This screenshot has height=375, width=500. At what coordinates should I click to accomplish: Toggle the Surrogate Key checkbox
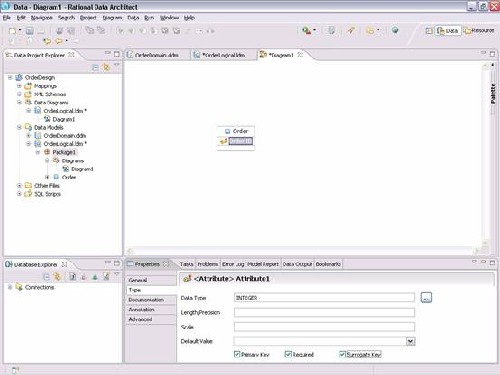[x=342, y=354]
